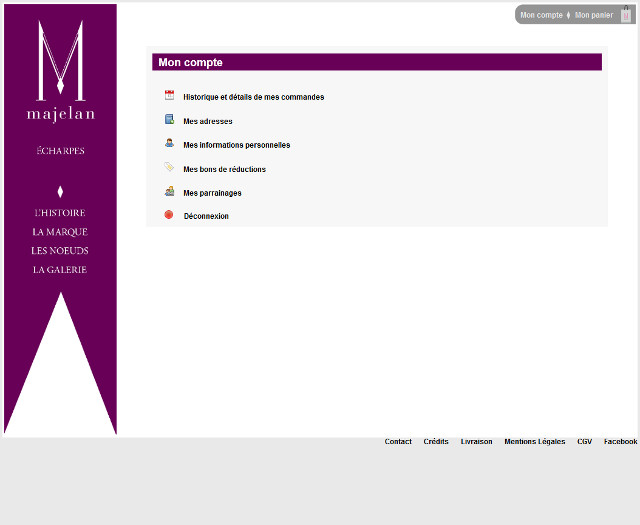The image size is (640, 525).
Task: Click the personal information user icon
Action: (x=169, y=143)
